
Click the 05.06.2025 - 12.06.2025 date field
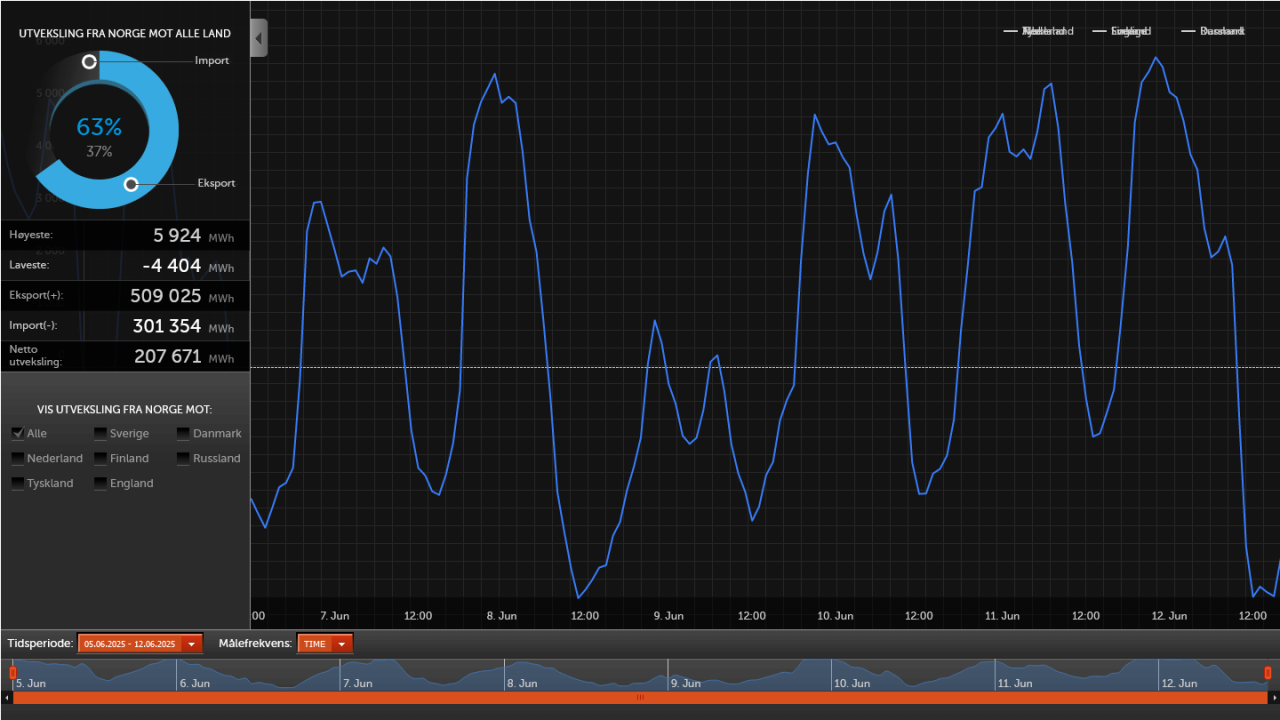click(x=131, y=643)
